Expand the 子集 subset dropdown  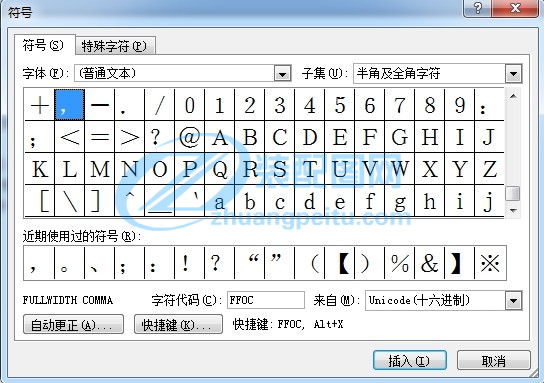point(513,74)
